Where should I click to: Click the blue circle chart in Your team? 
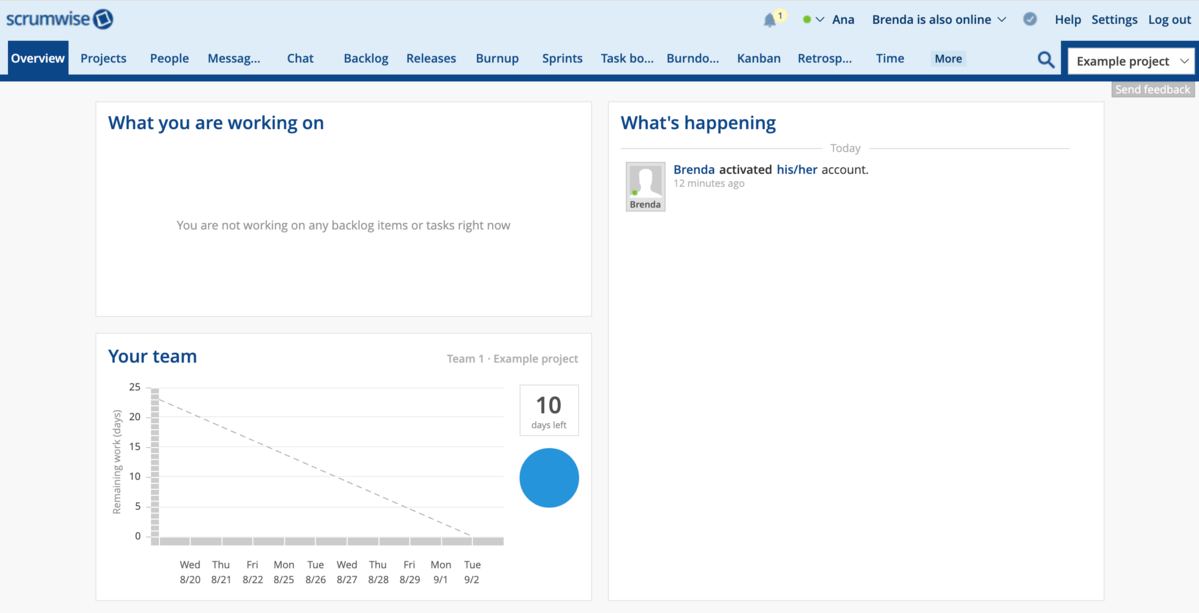[548, 478]
